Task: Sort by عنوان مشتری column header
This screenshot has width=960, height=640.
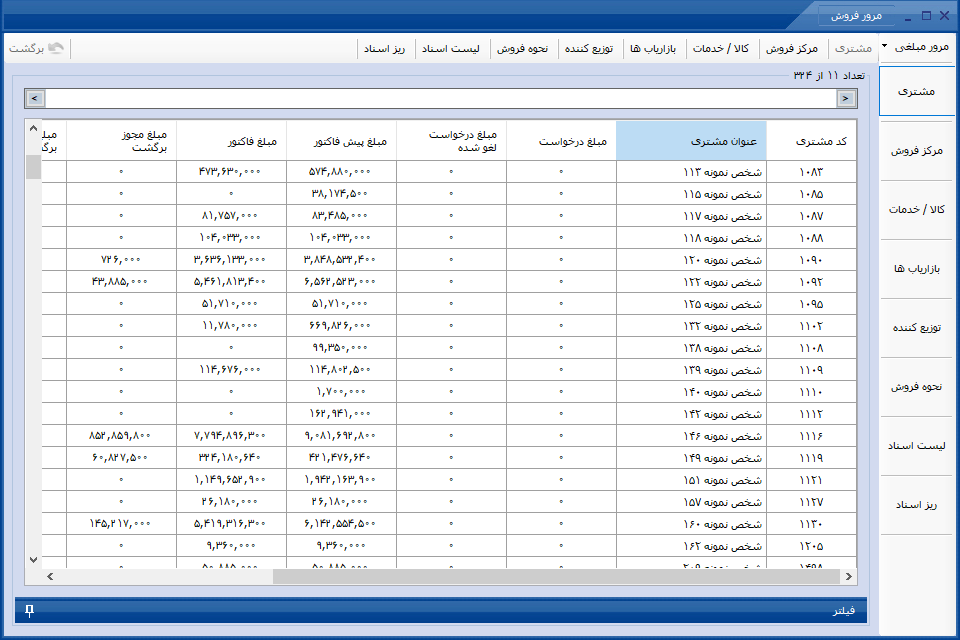Action: pyautogui.click(x=691, y=141)
